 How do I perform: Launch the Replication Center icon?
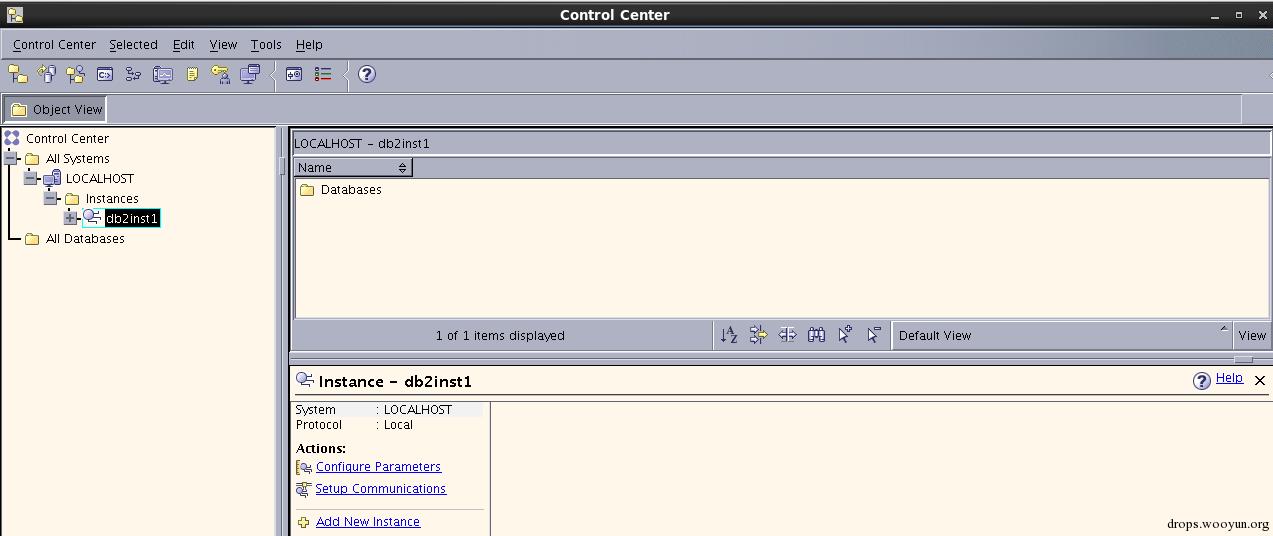(47, 74)
